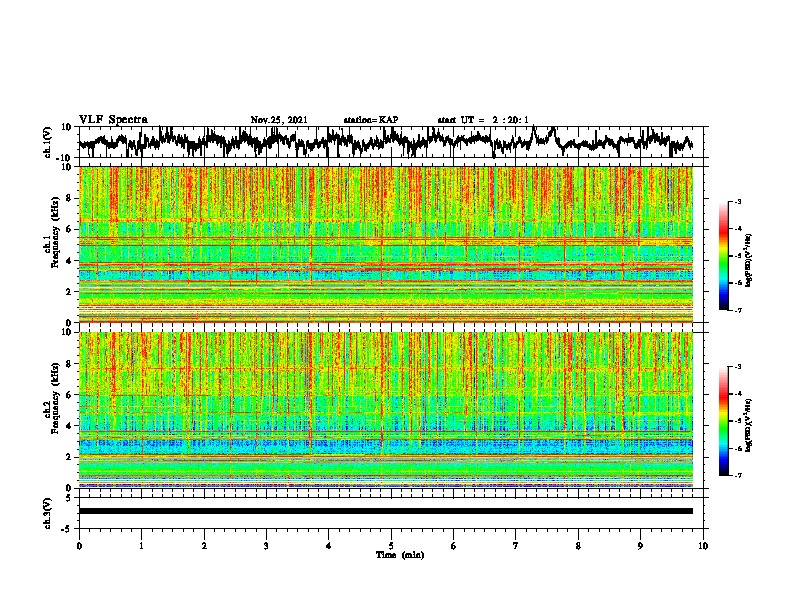792x612 pixels.
Task: Click the "-3" label on ch.2 color bar
Action: pyautogui.click(x=737, y=367)
